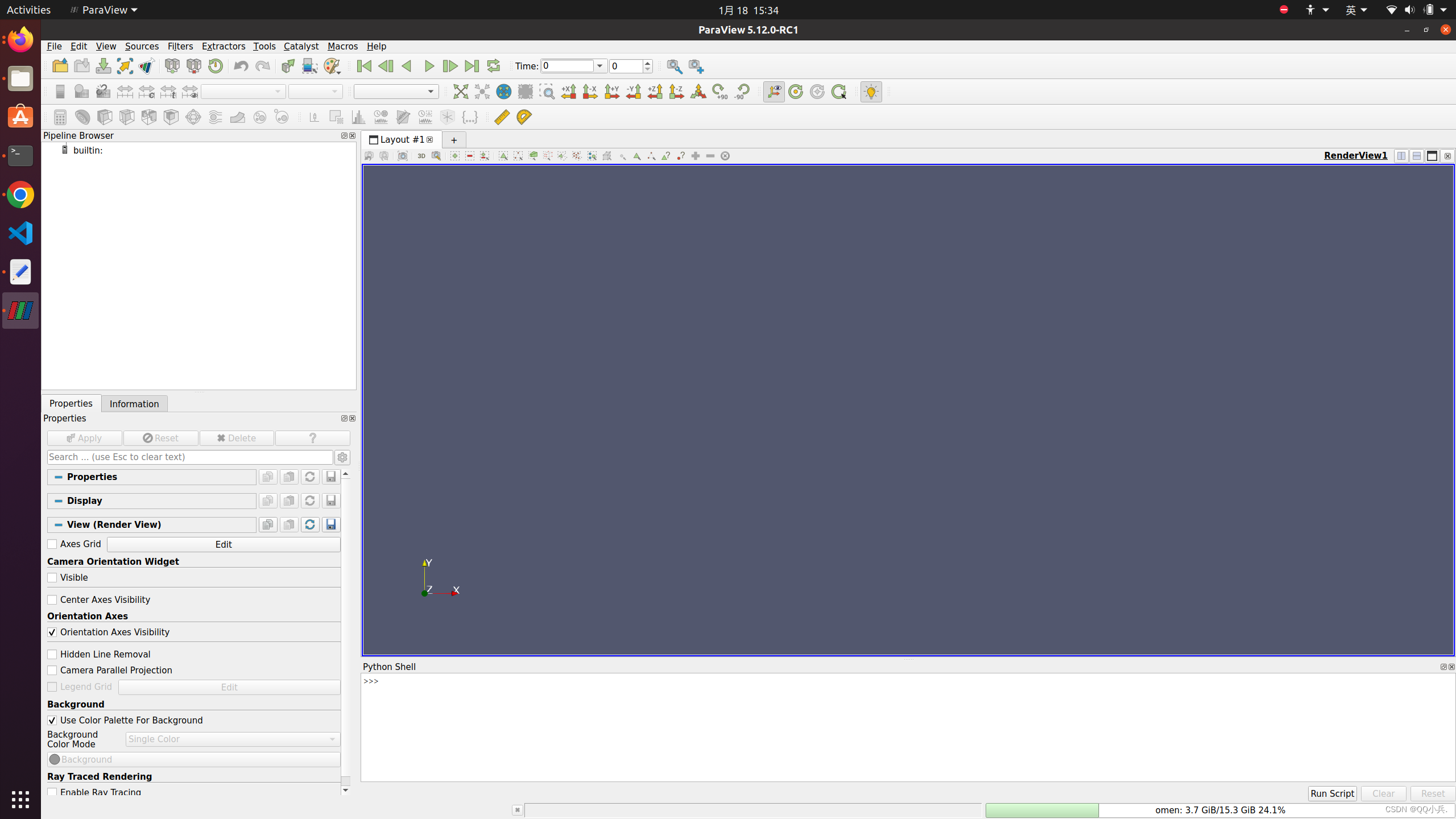Click the Play animation button
The height and width of the screenshot is (819, 1456).
tap(429, 66)
